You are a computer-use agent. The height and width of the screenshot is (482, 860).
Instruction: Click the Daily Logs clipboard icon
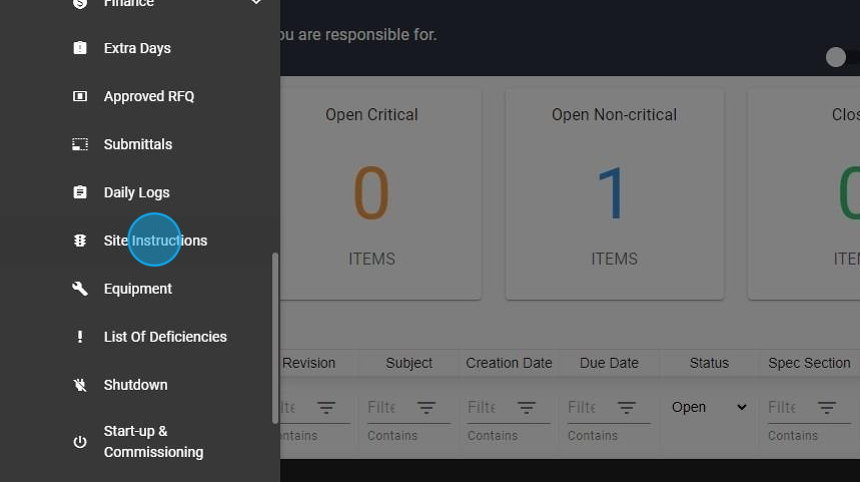coord(80,192)
